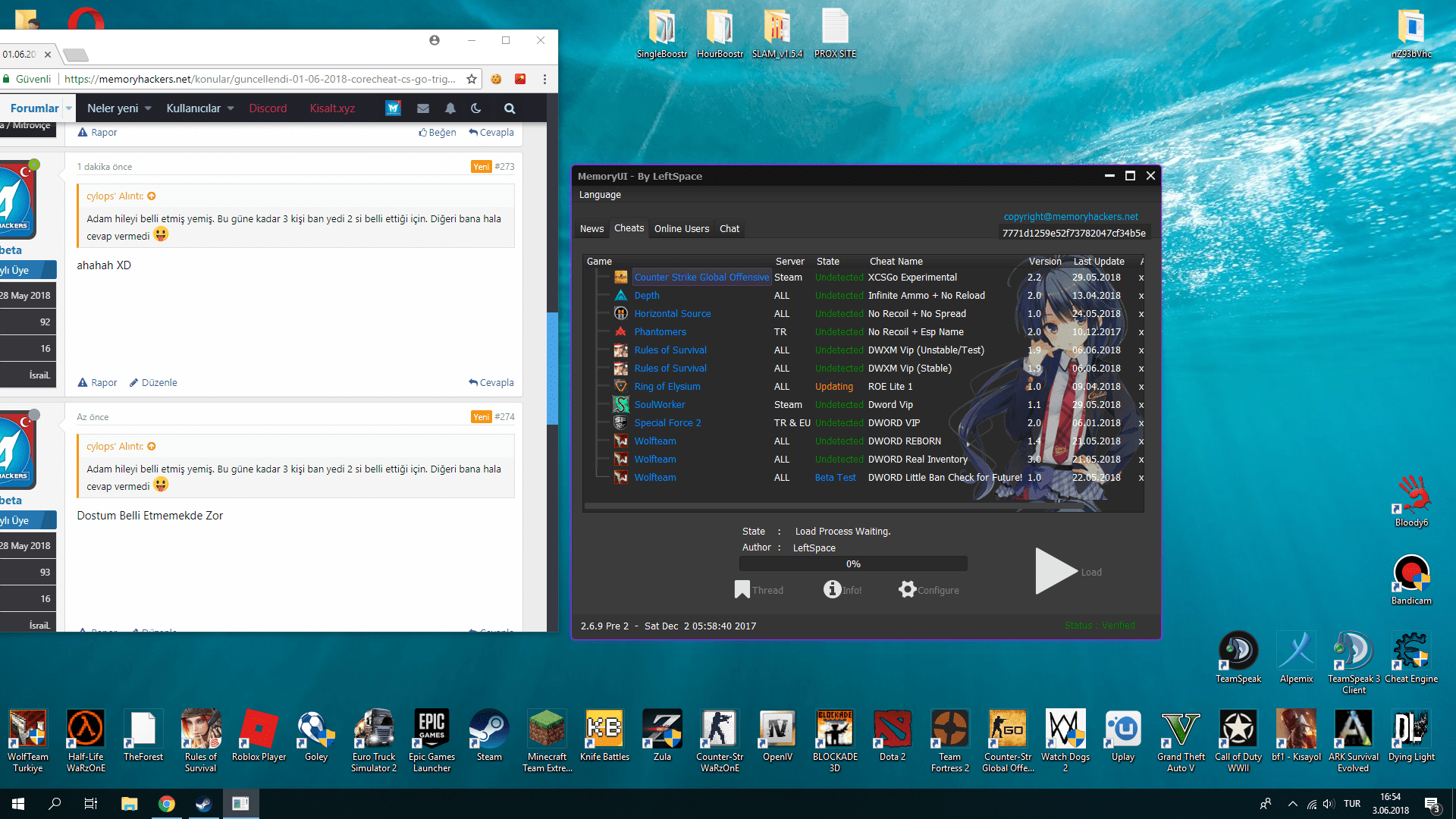Expand cylops quote in post #274
1456x819 pixels.
[x=152, y=447]
